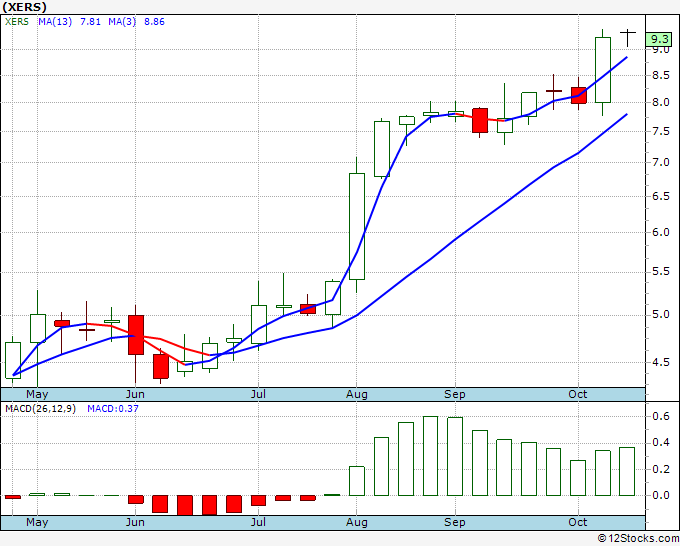Click the 5.5 price axis label
Image resolution: width=680 pixels, height=546 pixels.
click(661, 271)
